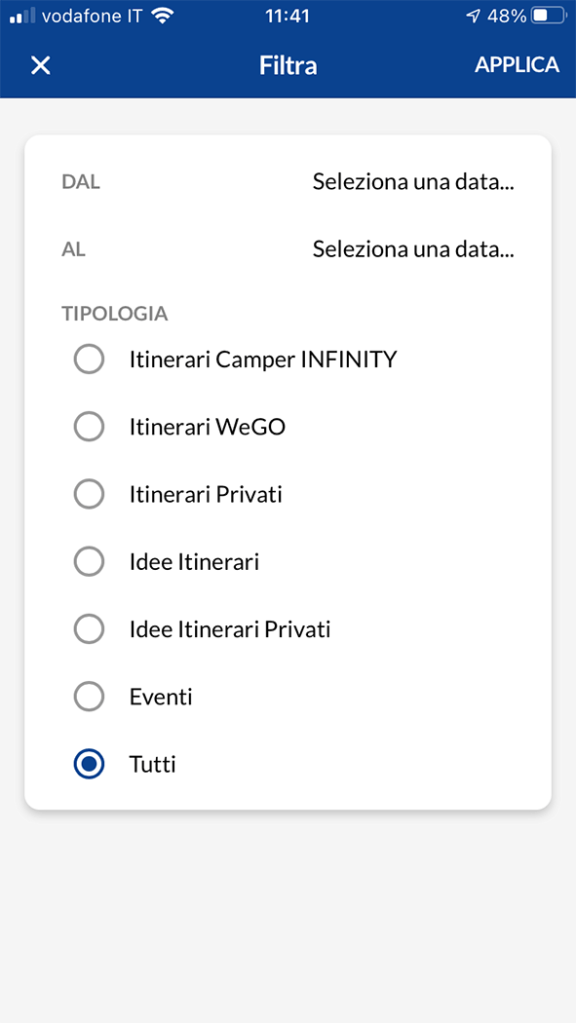Enable the Idee Itinerari Privati filter

89,628
